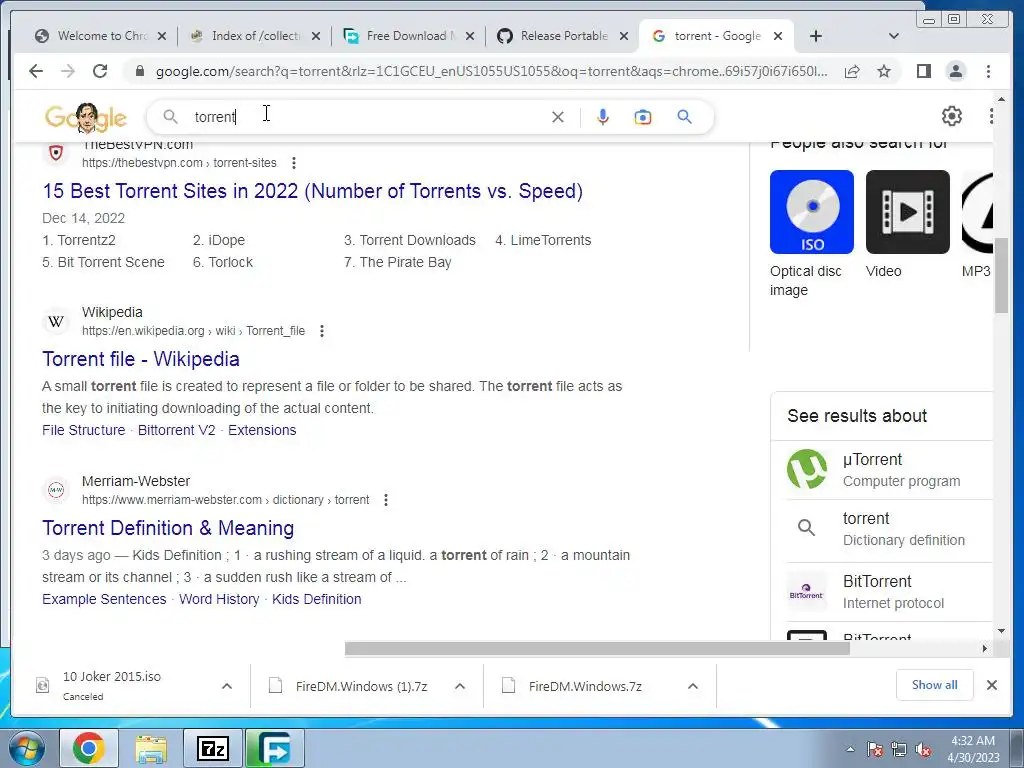
Task: Submit search with the blue magnifier icon
Action: click(x=684, y=117)
